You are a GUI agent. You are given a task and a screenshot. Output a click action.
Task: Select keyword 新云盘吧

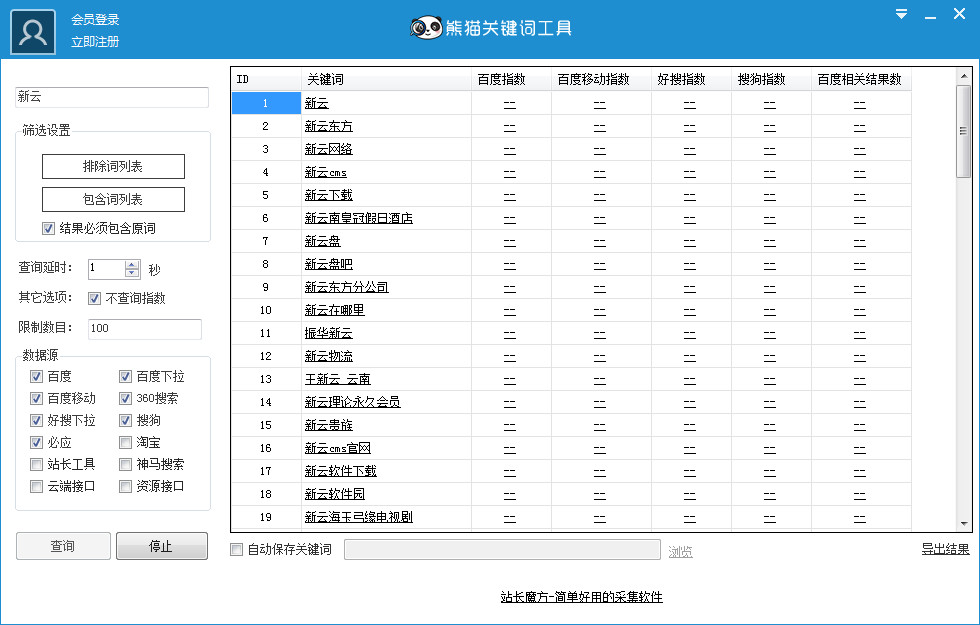click(329, 264)
